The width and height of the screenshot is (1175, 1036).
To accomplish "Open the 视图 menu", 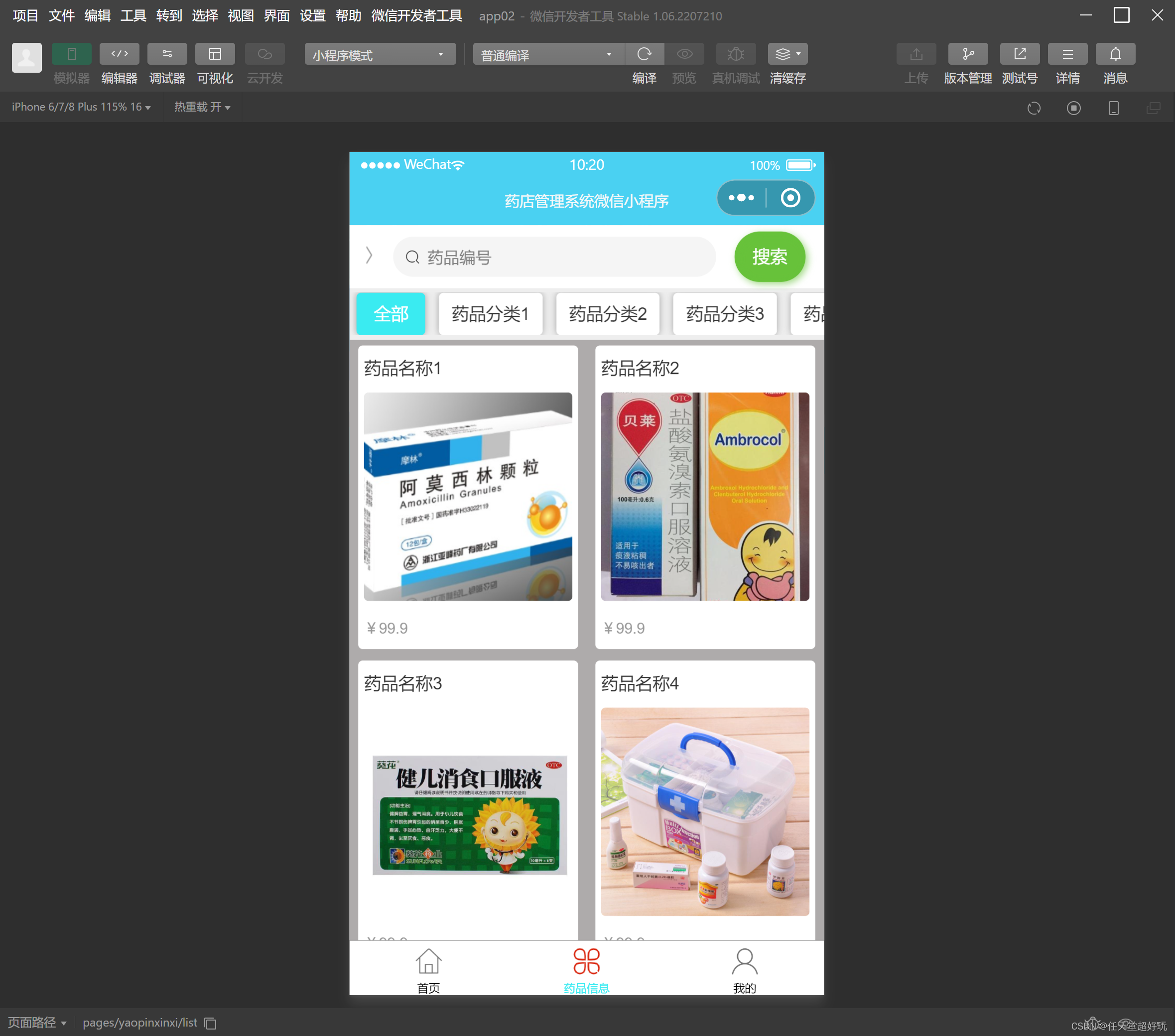I will click(241, 15).
